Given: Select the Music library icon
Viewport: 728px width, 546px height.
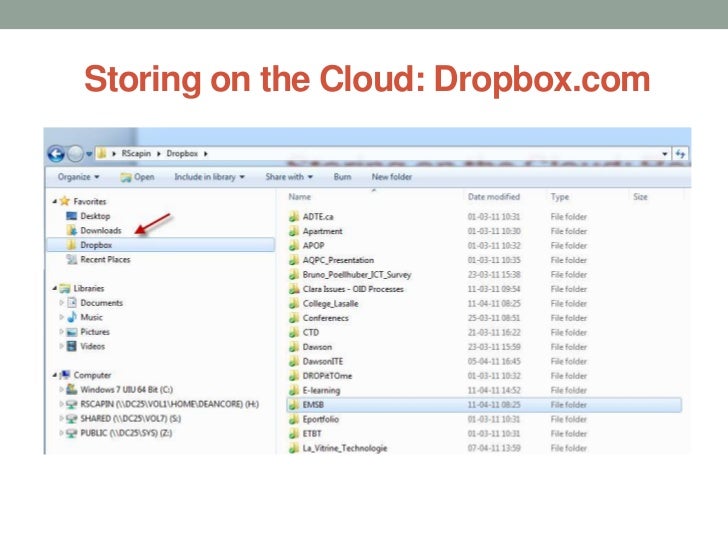Looking at the screenshot, I should (72, 317).
